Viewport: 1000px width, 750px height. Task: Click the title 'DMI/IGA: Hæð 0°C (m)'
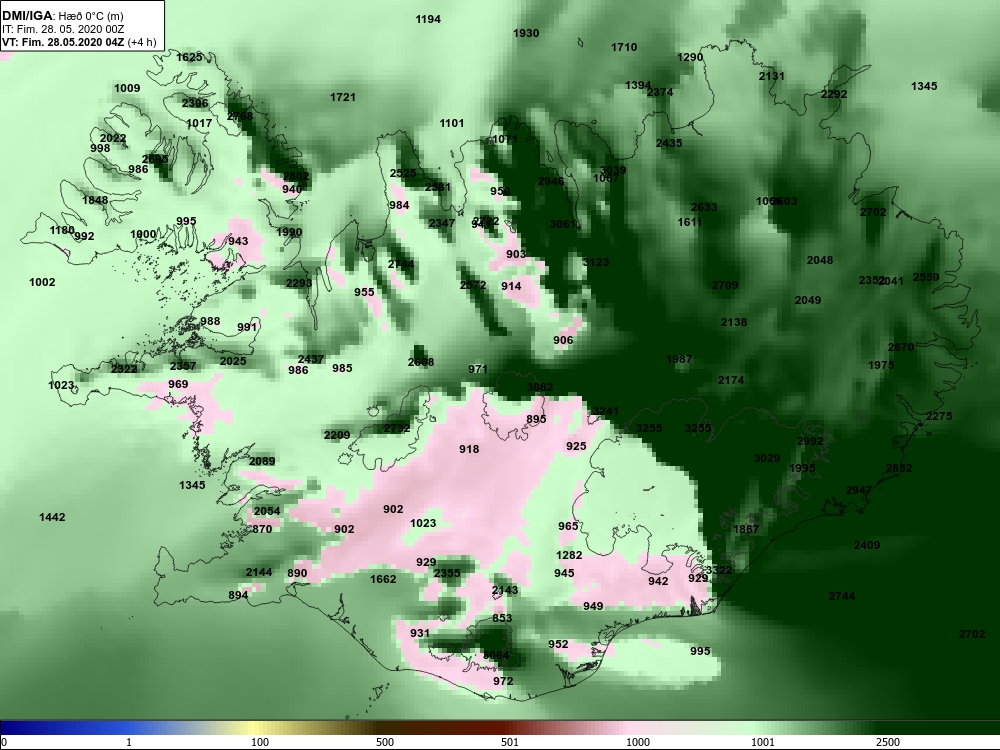(63, 16)
